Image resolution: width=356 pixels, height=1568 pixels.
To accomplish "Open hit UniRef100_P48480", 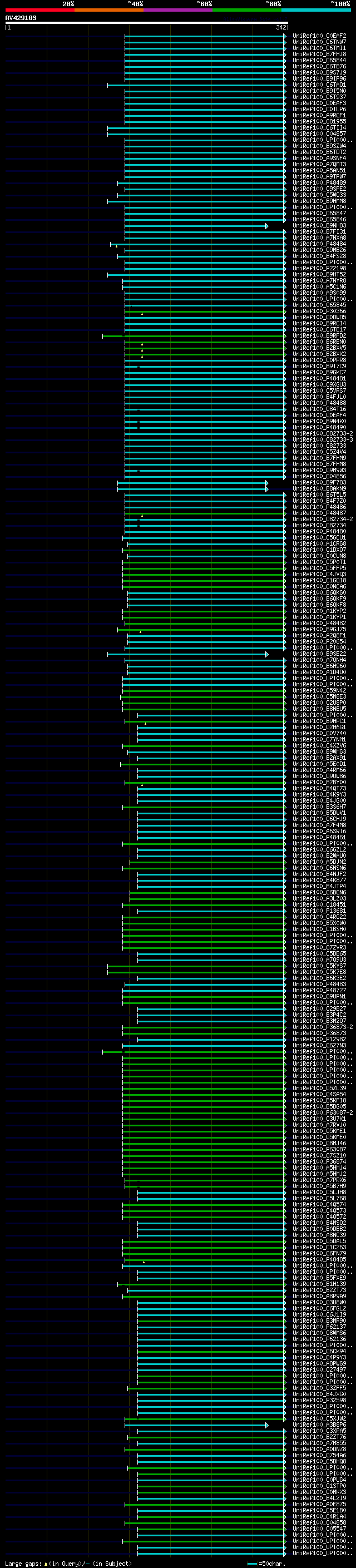I will tap(319, 532).
